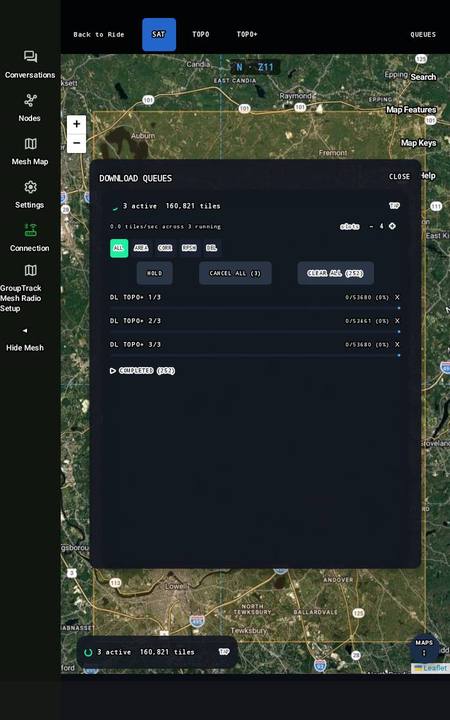Zoom out the map with minus

coord(76,143)
